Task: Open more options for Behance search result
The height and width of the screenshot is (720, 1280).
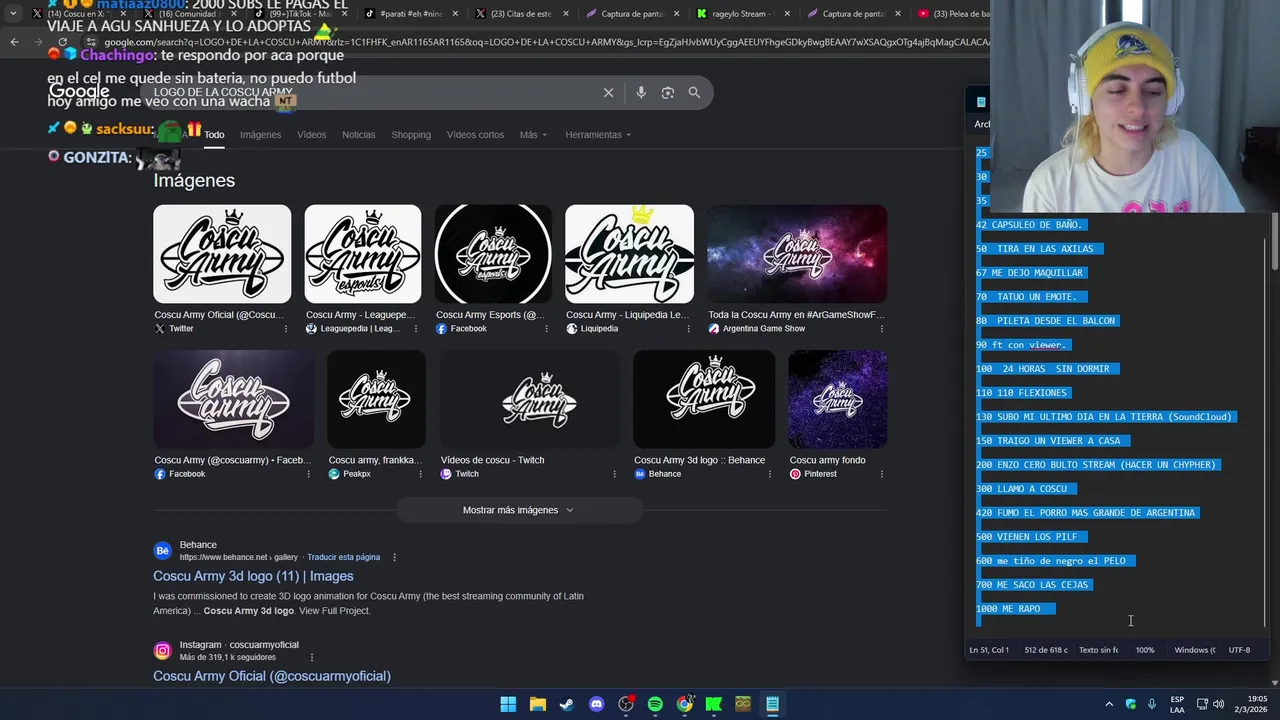Action: (x=394, y=557)
